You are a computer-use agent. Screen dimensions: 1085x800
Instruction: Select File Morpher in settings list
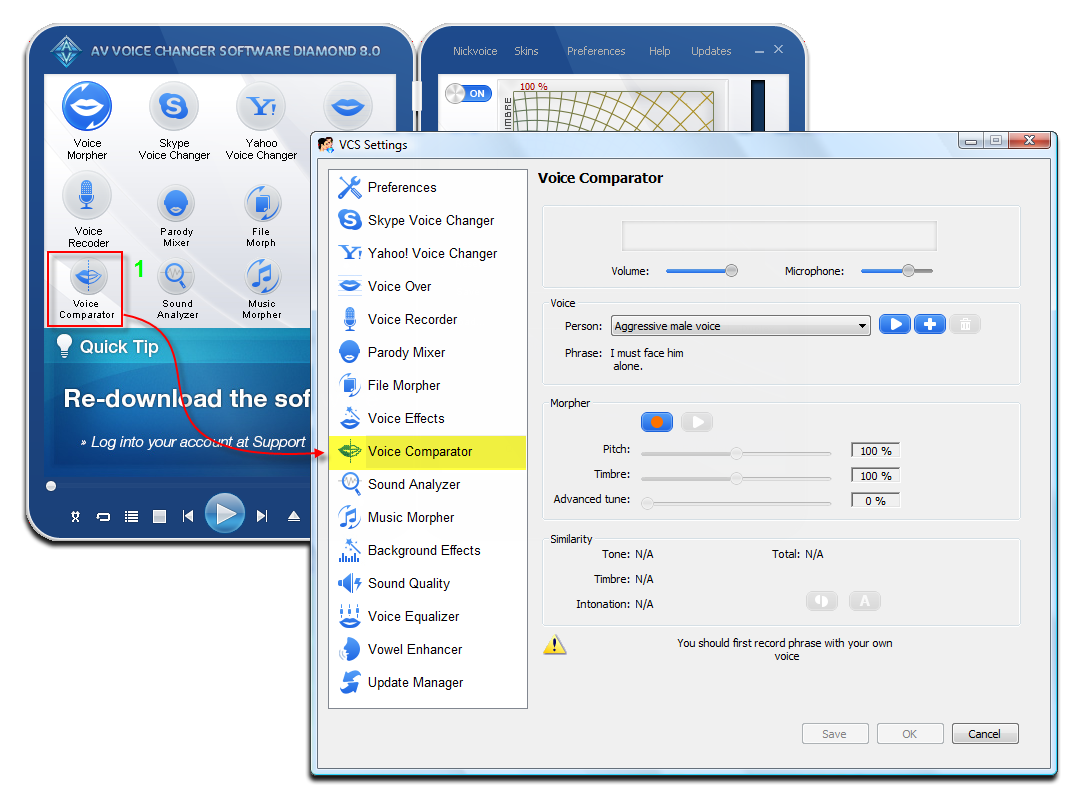428,385
